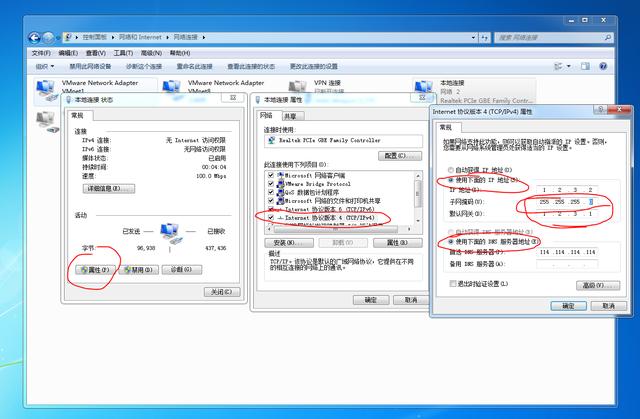Click 属性(P) button in 本地连接 状态
The width and height of the screenshot is (640, 419).
coord(96,270)
